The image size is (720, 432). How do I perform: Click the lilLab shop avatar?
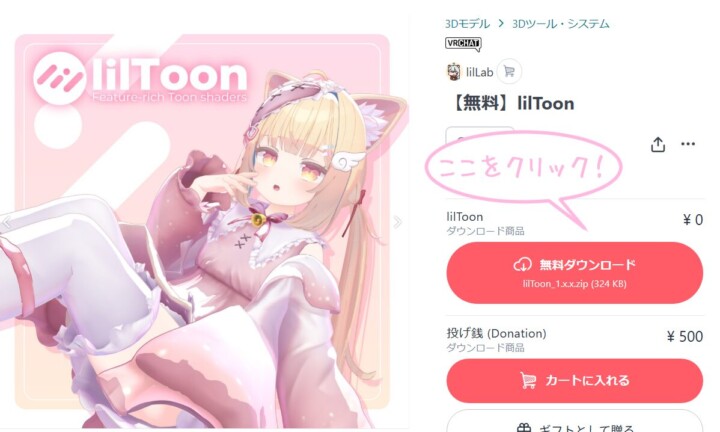454,72
